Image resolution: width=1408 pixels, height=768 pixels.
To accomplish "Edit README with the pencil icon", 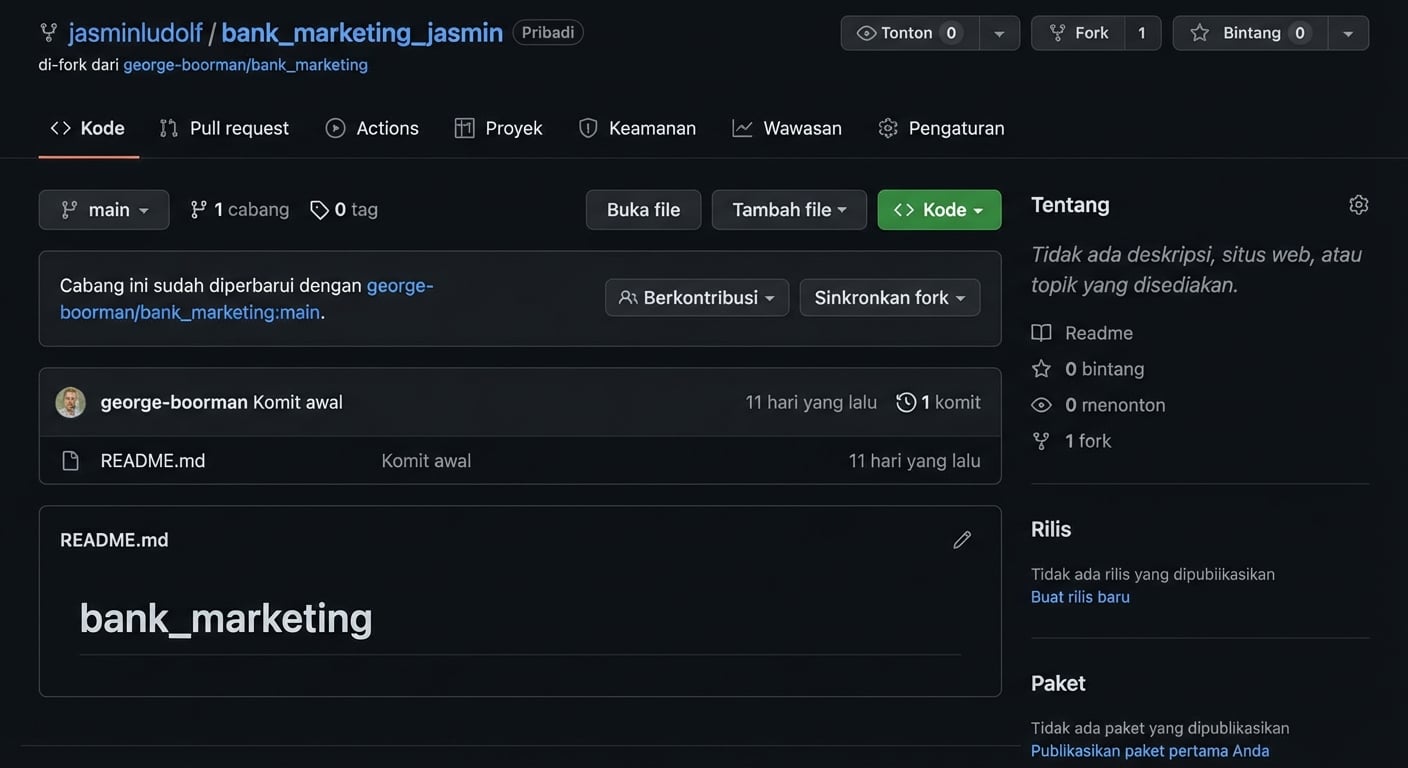I will point(962,540).
